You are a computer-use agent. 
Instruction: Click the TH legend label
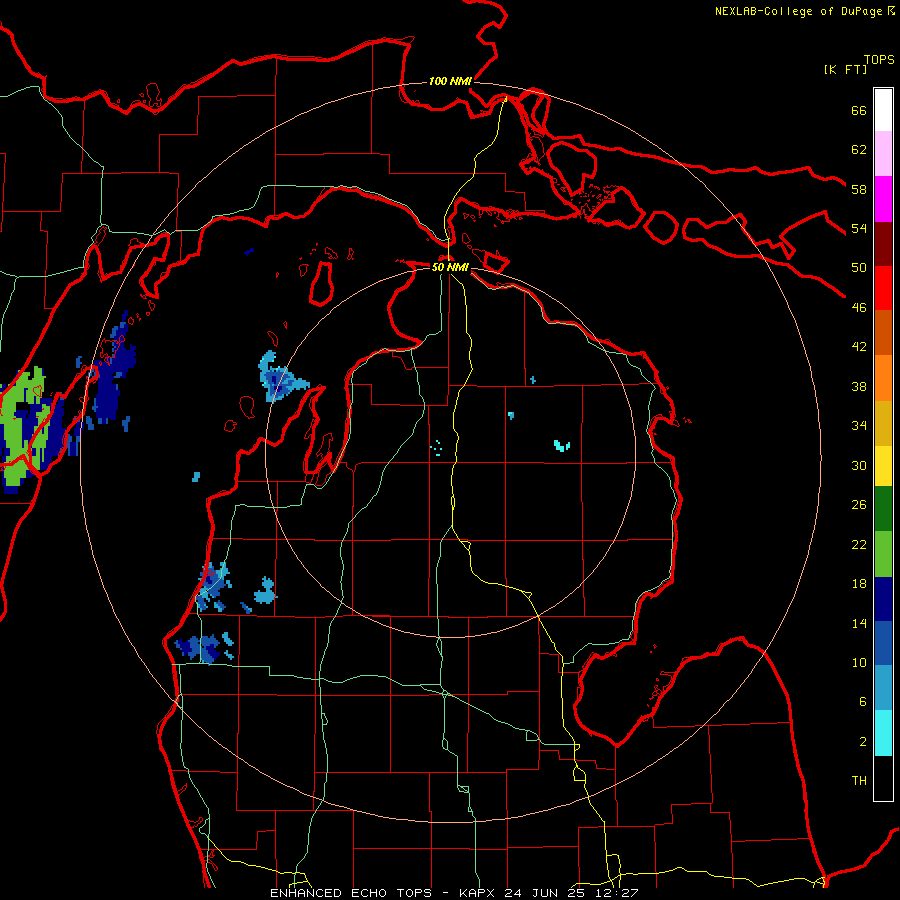pyautogui.click(x=859, y=781)
